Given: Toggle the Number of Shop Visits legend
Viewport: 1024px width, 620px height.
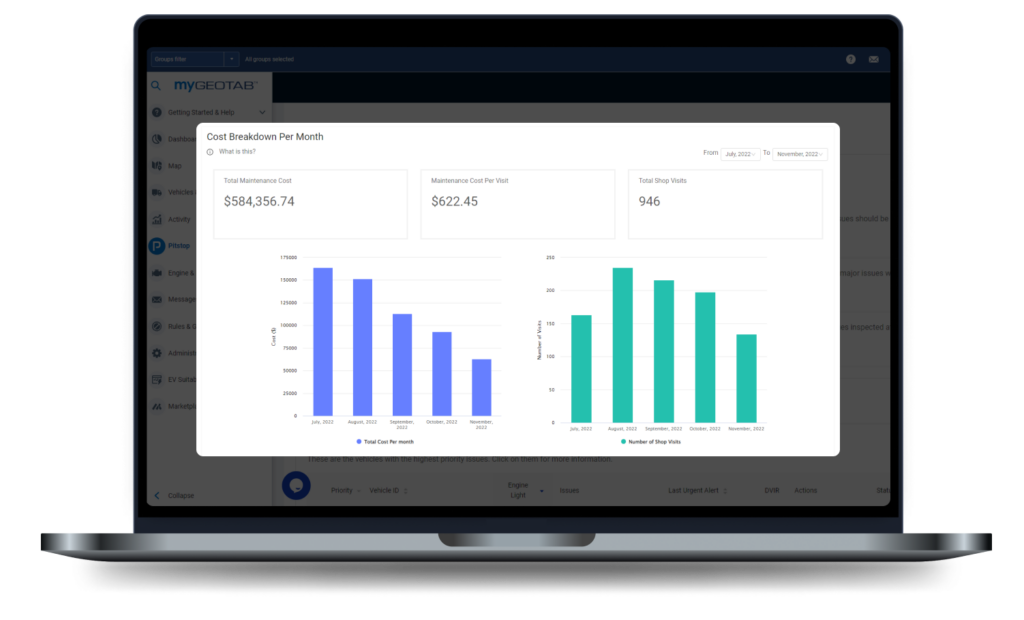Looking at the screenshot, I should (x=650, y=440).
